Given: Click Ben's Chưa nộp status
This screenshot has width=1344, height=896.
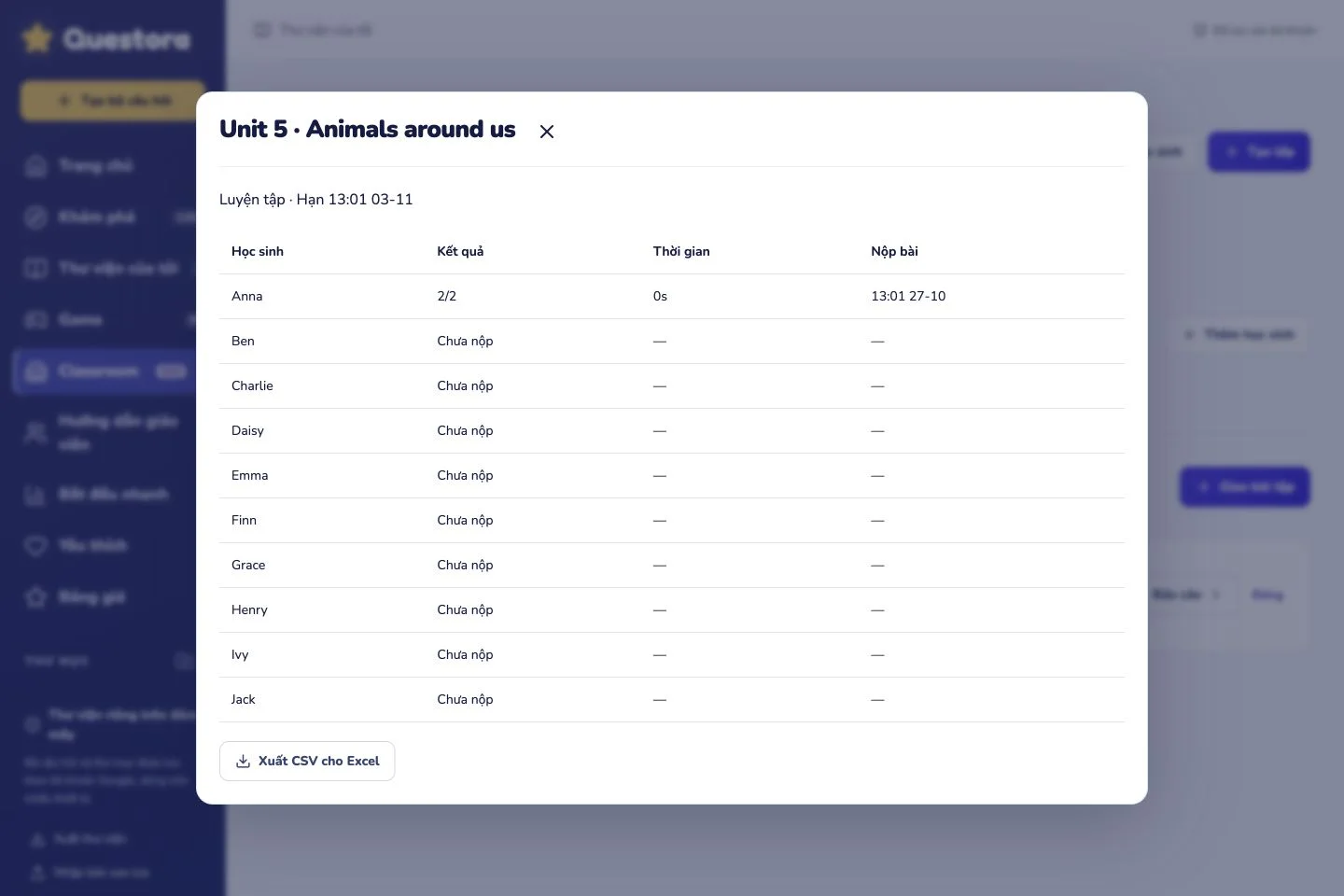Looking at the screenshot, I should click(465, 342).
